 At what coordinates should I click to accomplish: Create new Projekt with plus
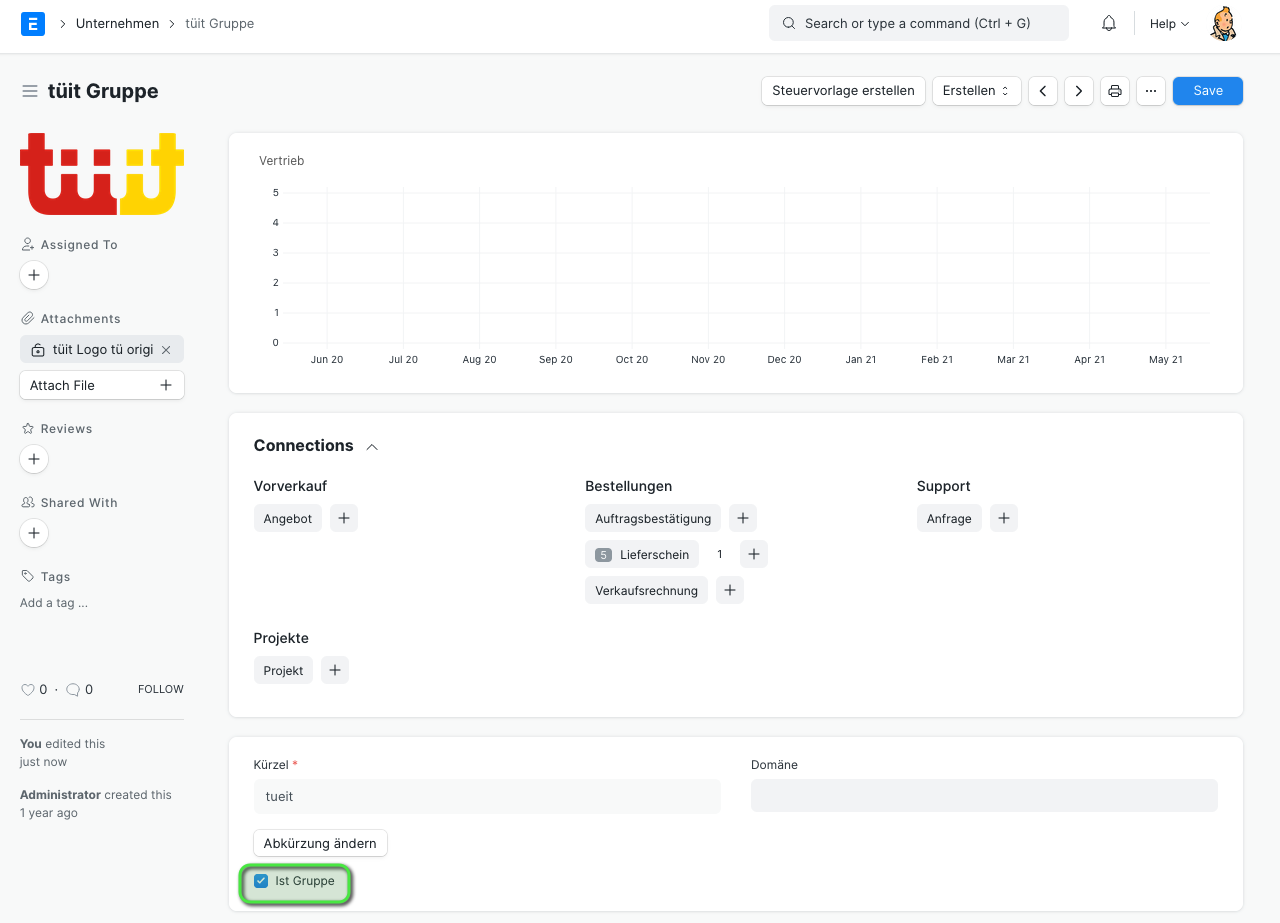pos(335,670)
